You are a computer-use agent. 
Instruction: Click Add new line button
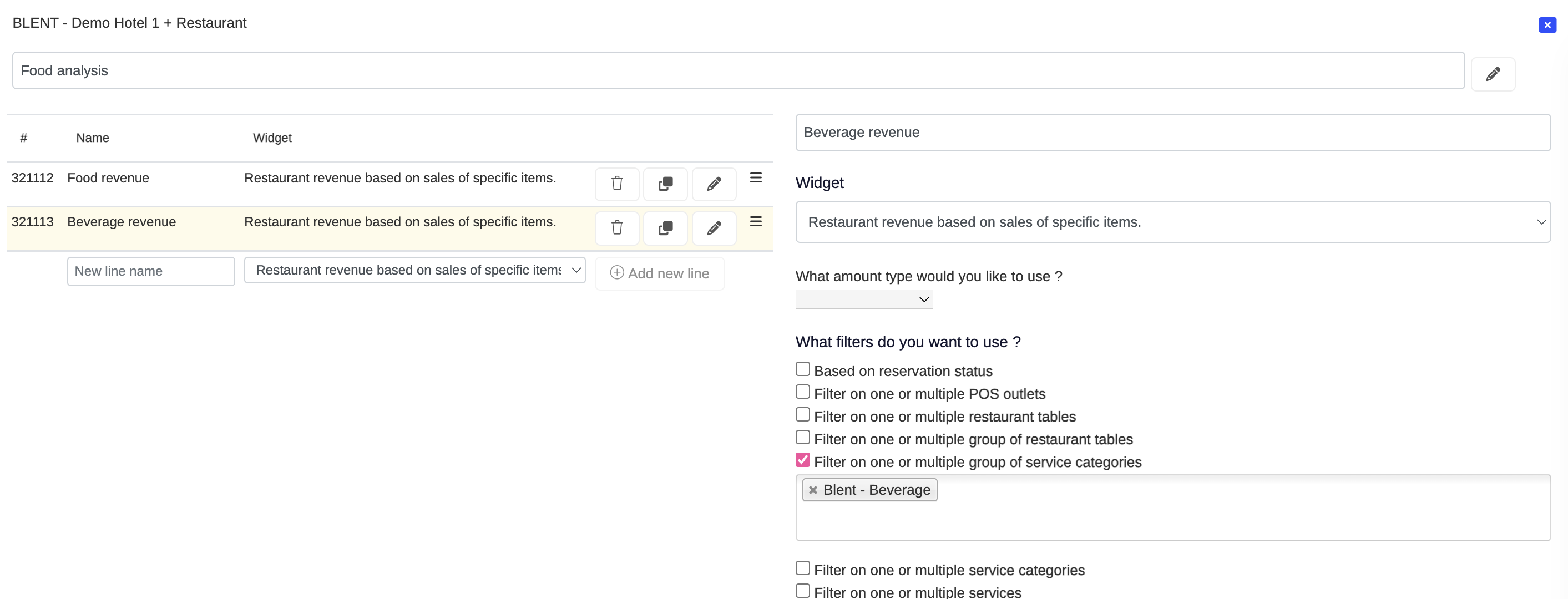click(x=659, y=273)
